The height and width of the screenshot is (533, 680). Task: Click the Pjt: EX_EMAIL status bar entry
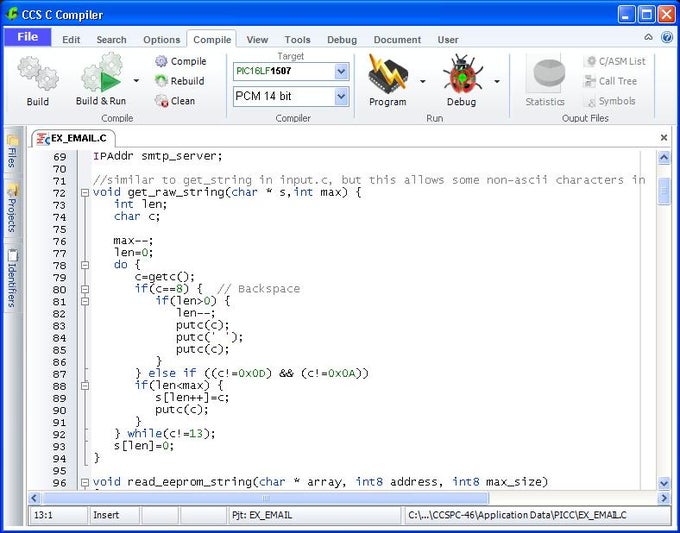point(314,515)
